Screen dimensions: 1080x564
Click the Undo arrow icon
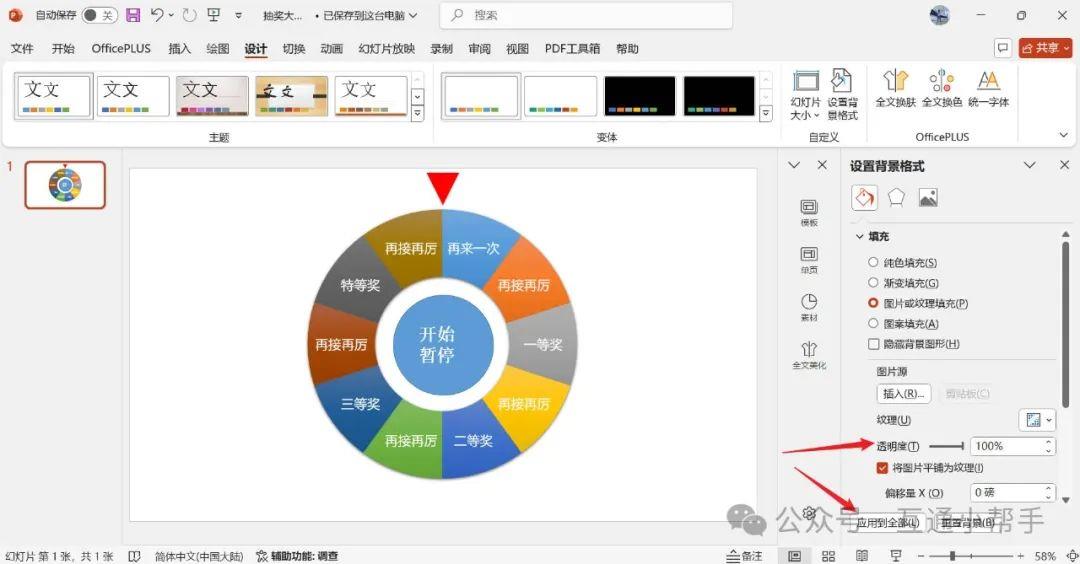click(157, 14)
